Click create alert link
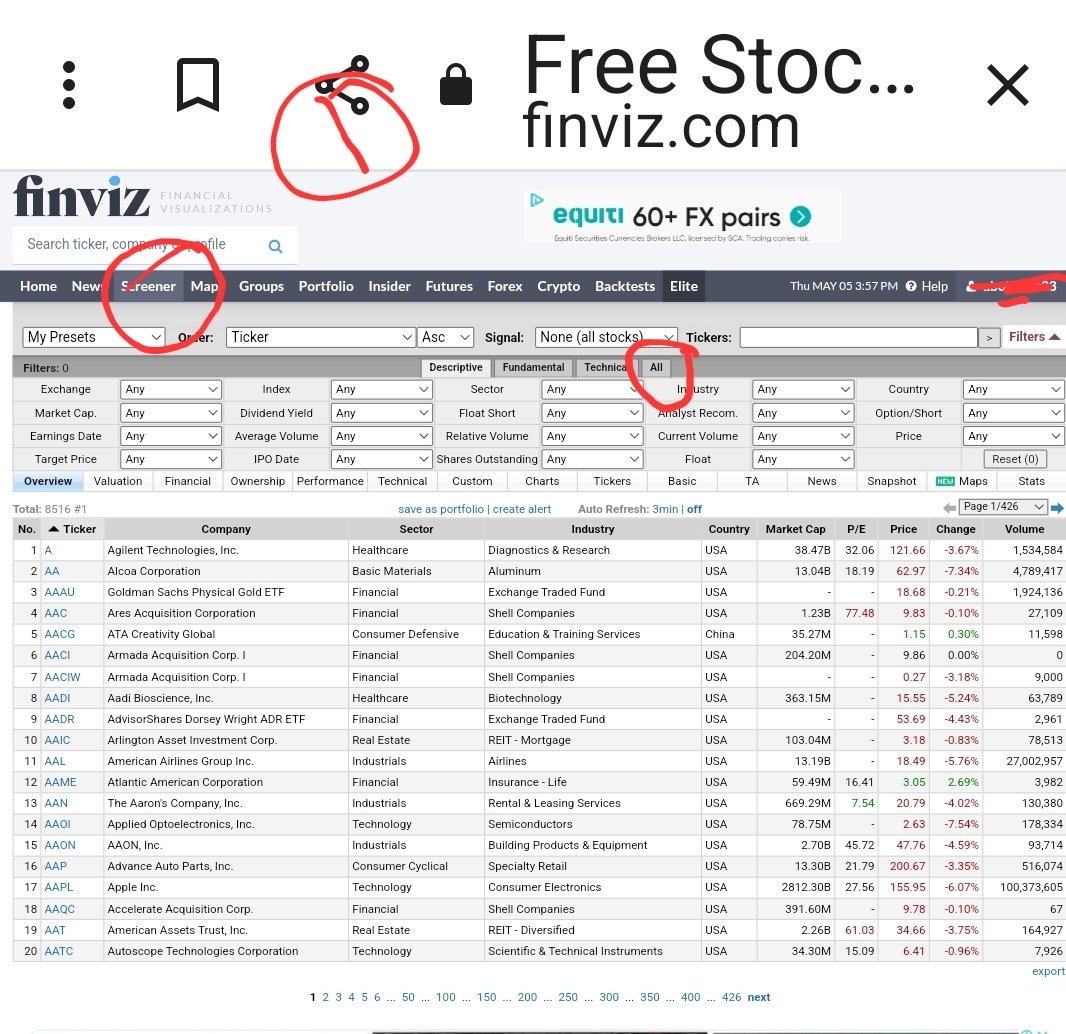Image resolution: width=1066 pixels, height=1034 pixels. click(521, 509)
